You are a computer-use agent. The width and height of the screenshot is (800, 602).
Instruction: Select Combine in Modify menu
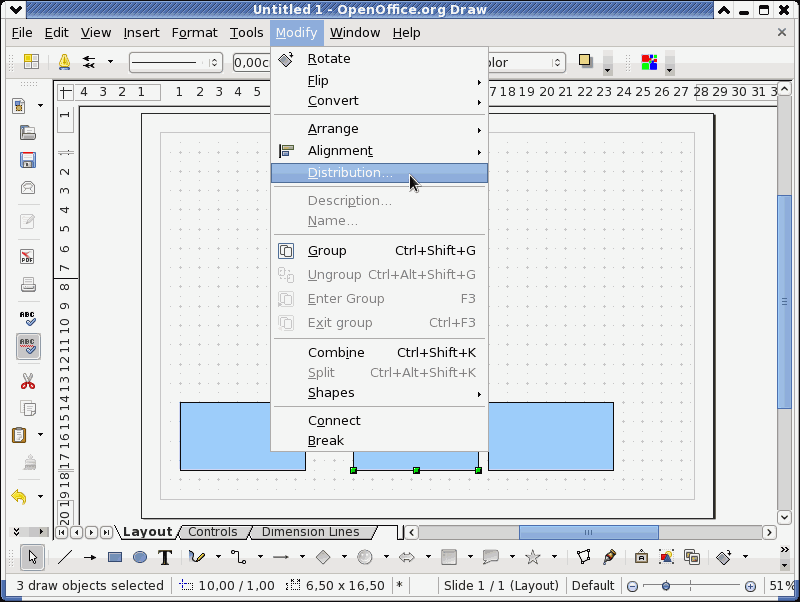380,353
